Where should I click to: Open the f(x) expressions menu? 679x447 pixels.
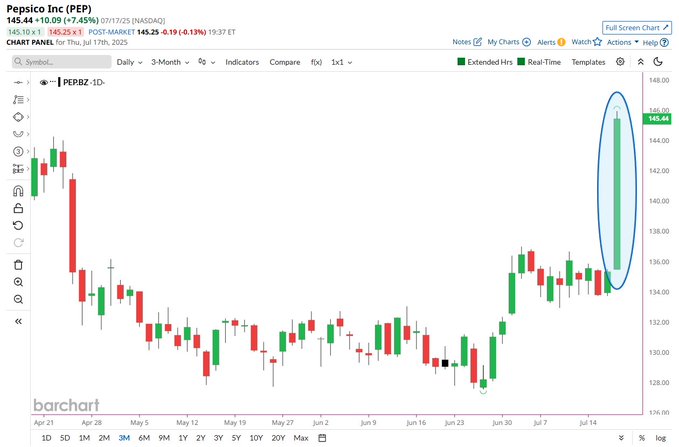317,62
